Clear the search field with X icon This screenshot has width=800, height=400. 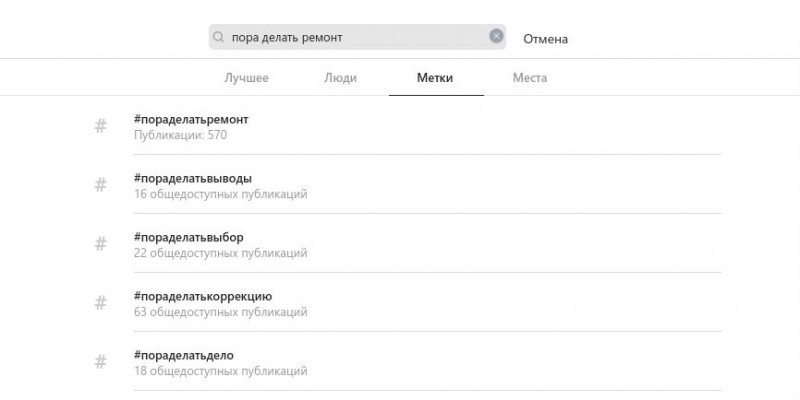click(496, 36)
